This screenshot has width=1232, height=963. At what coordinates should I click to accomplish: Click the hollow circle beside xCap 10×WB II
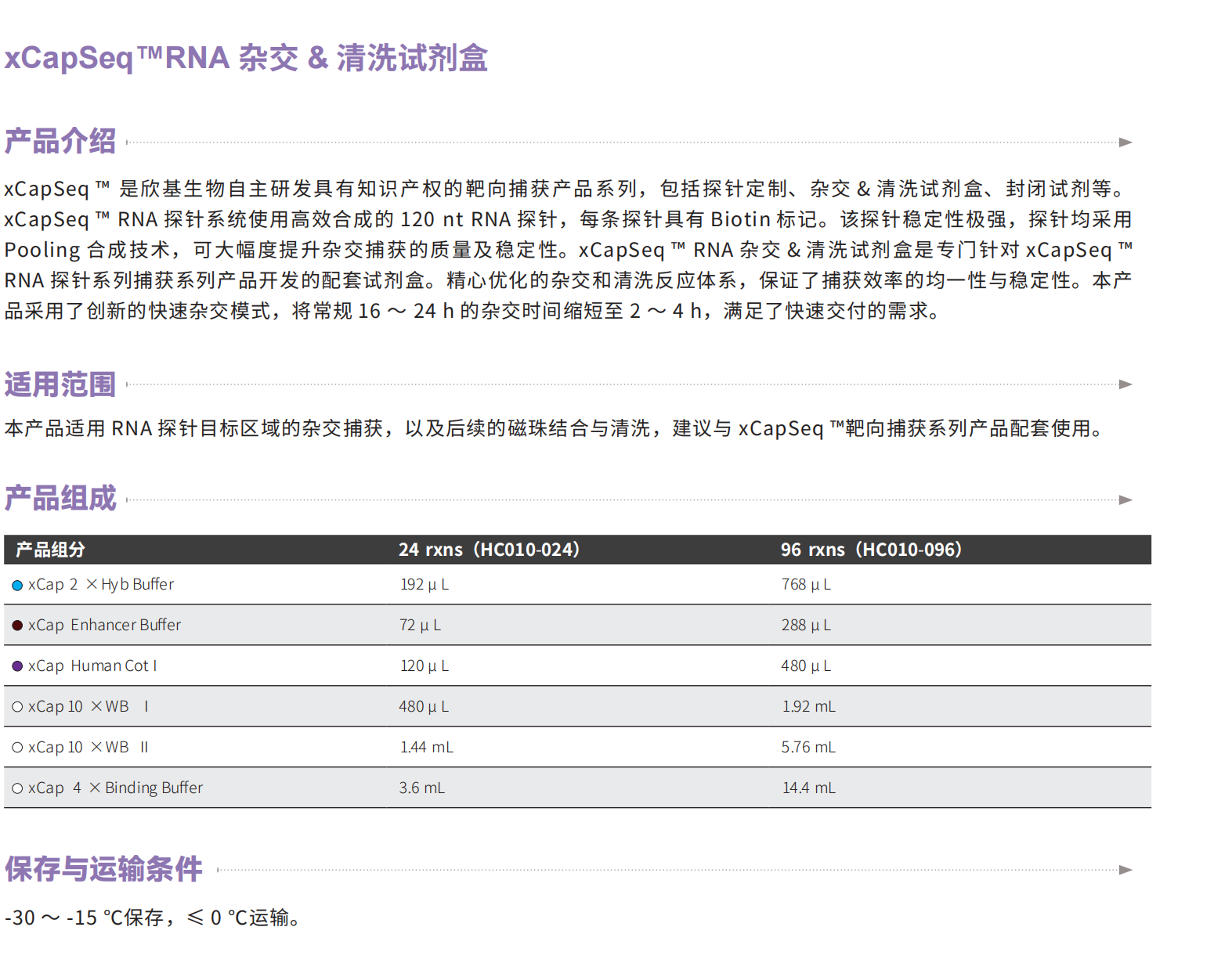(17, 748)
